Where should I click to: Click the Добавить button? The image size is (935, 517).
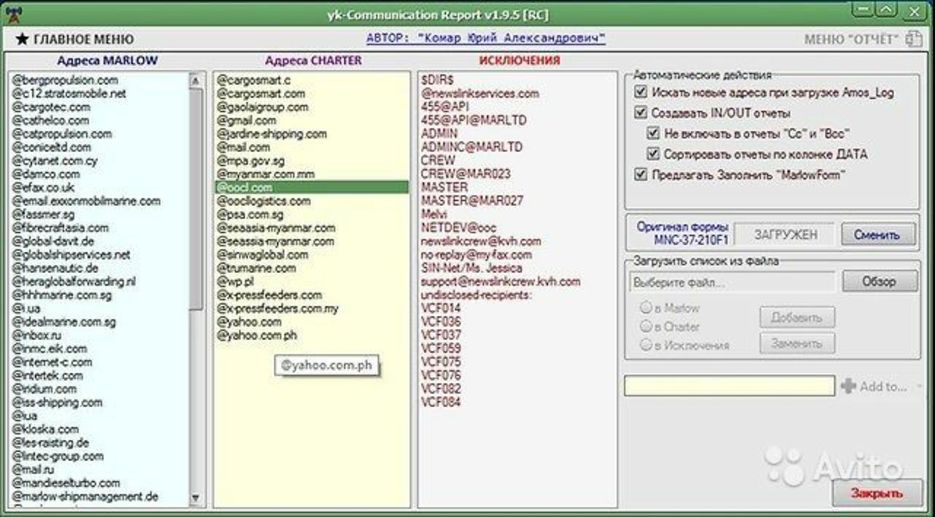(797, 318)
